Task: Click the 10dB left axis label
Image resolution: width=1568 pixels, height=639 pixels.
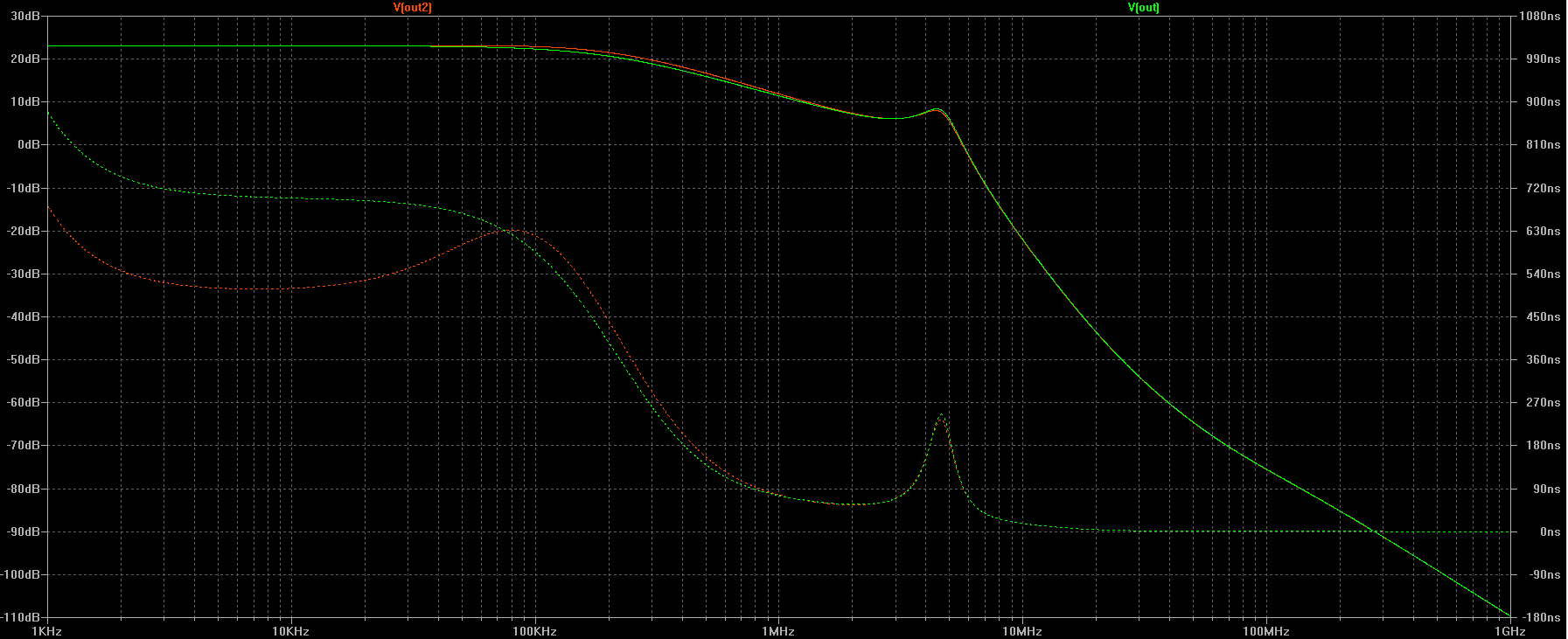Action: (25, 102)
